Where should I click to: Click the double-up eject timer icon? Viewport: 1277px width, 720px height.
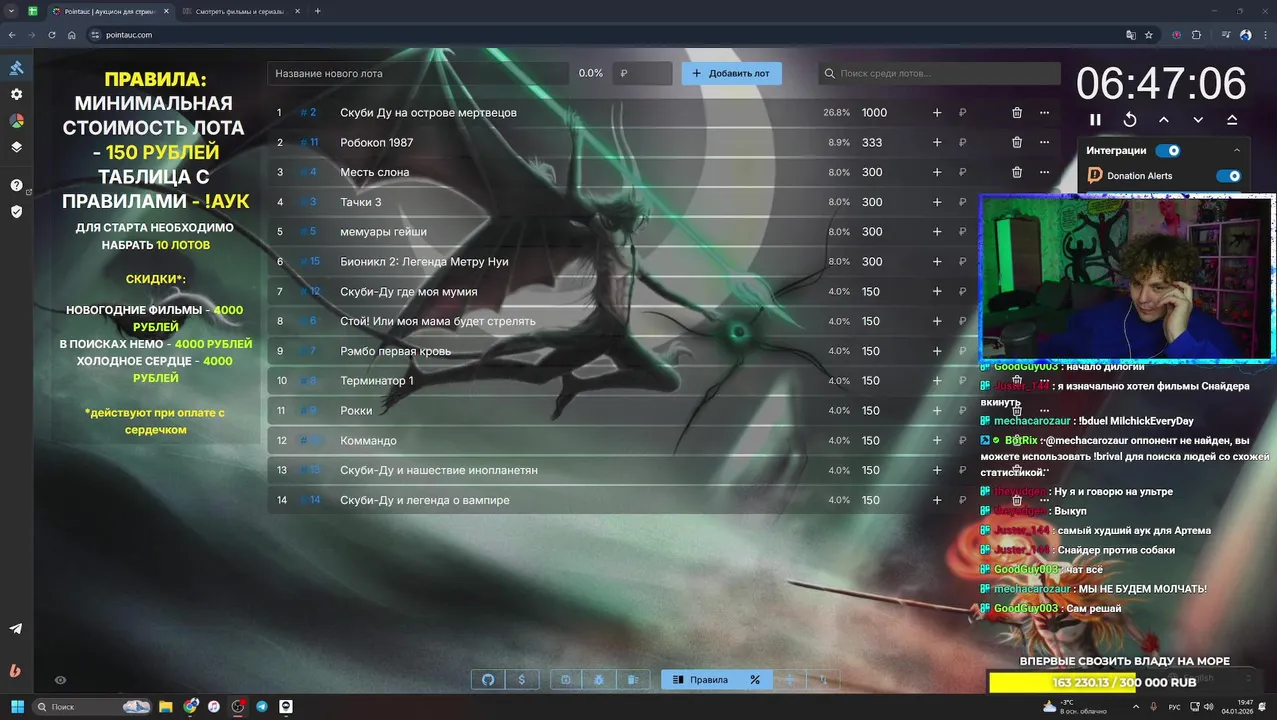point(1232,119)
